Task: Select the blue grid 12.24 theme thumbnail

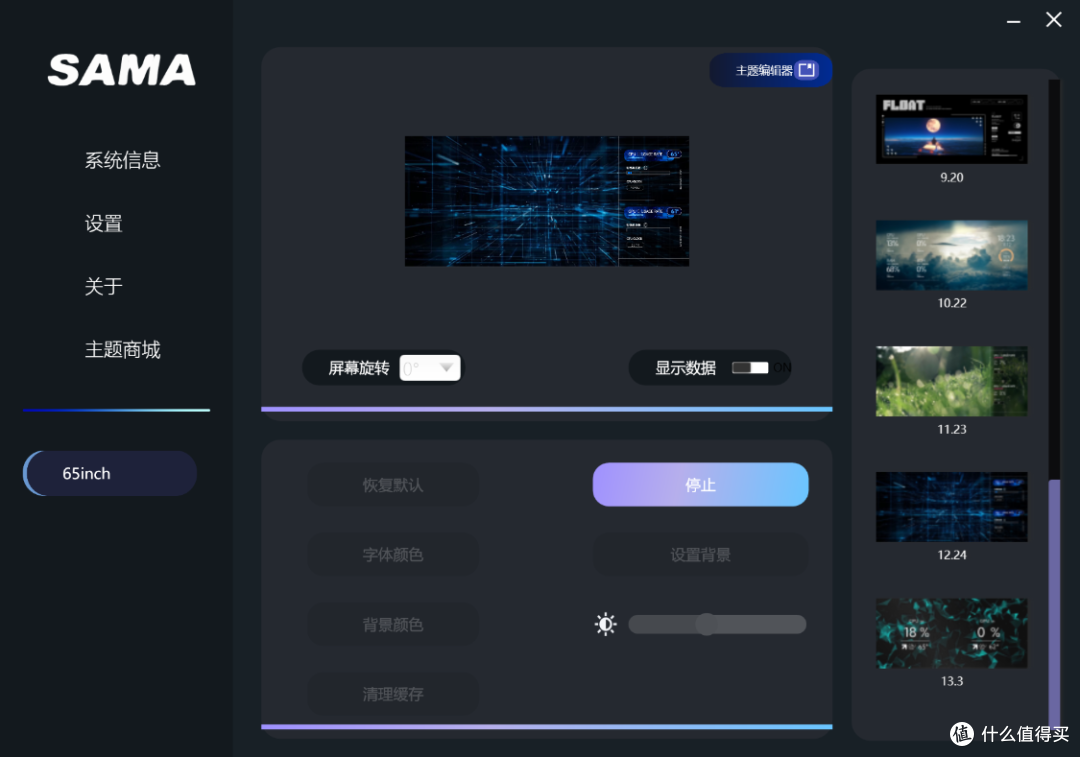Action: tap(951, 507)
